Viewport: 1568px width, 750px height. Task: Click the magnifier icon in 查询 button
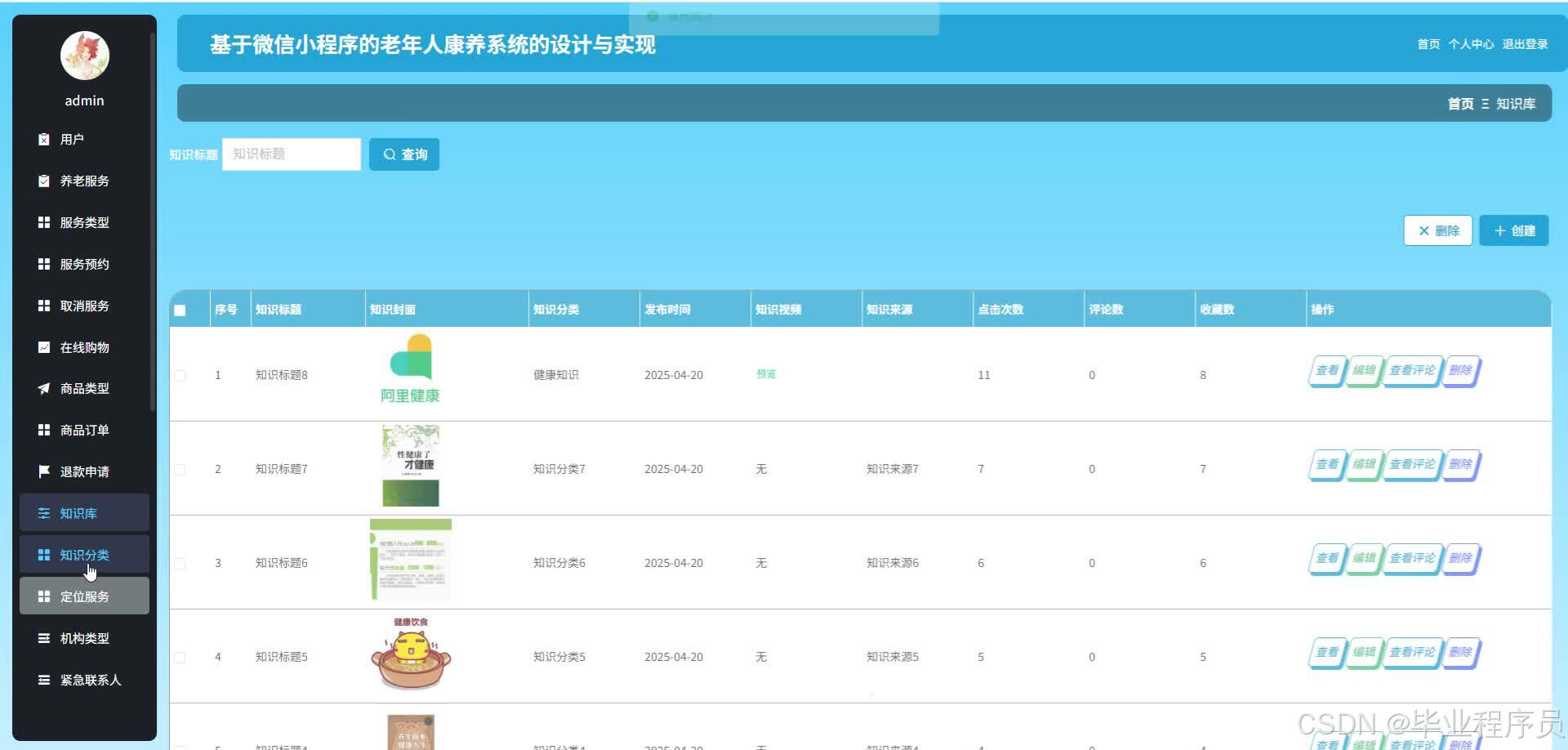[390, 154]
